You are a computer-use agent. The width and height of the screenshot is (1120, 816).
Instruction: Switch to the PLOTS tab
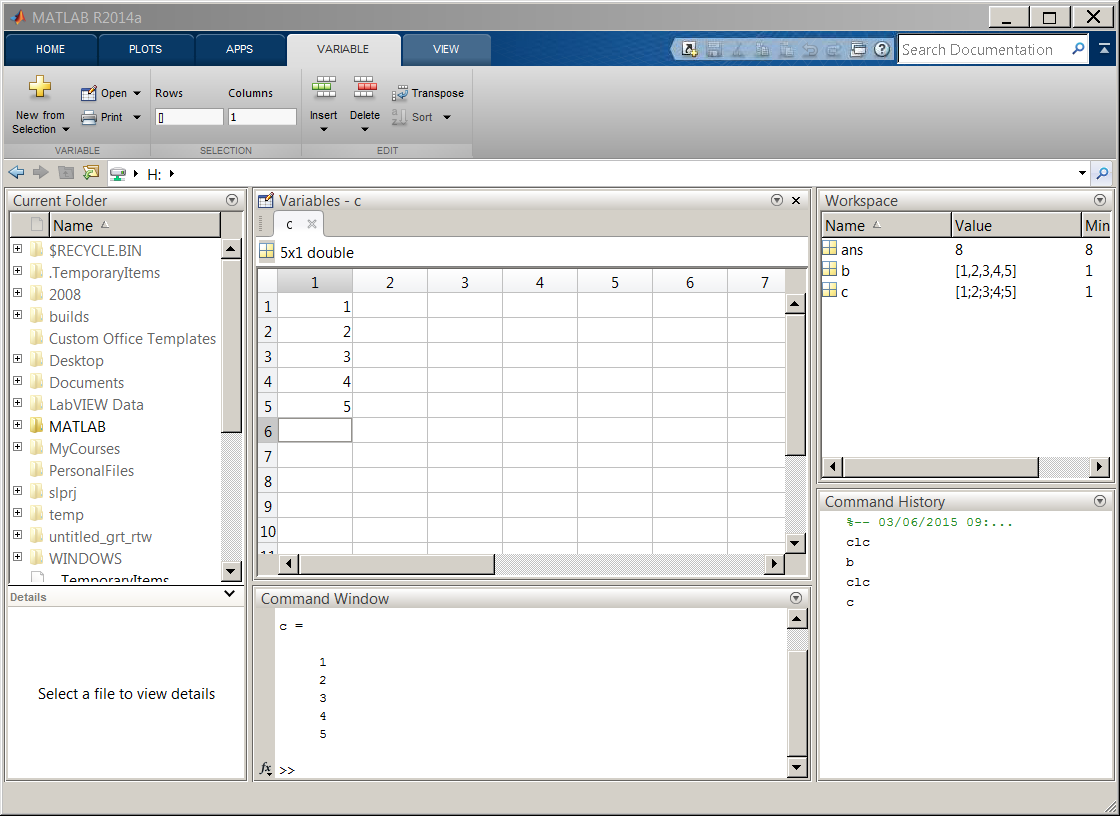[x=146, y=49]
